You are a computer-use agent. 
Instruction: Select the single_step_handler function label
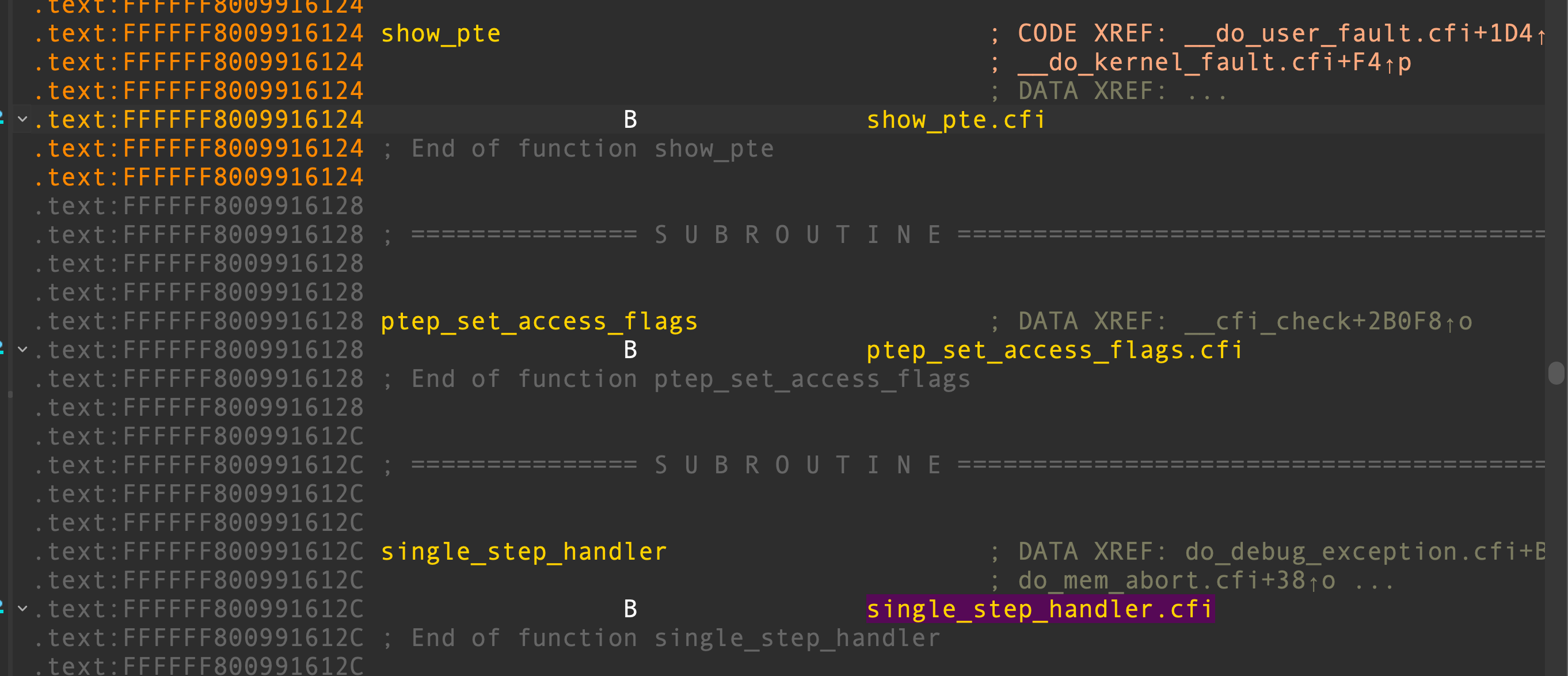[x=523, y=552]
